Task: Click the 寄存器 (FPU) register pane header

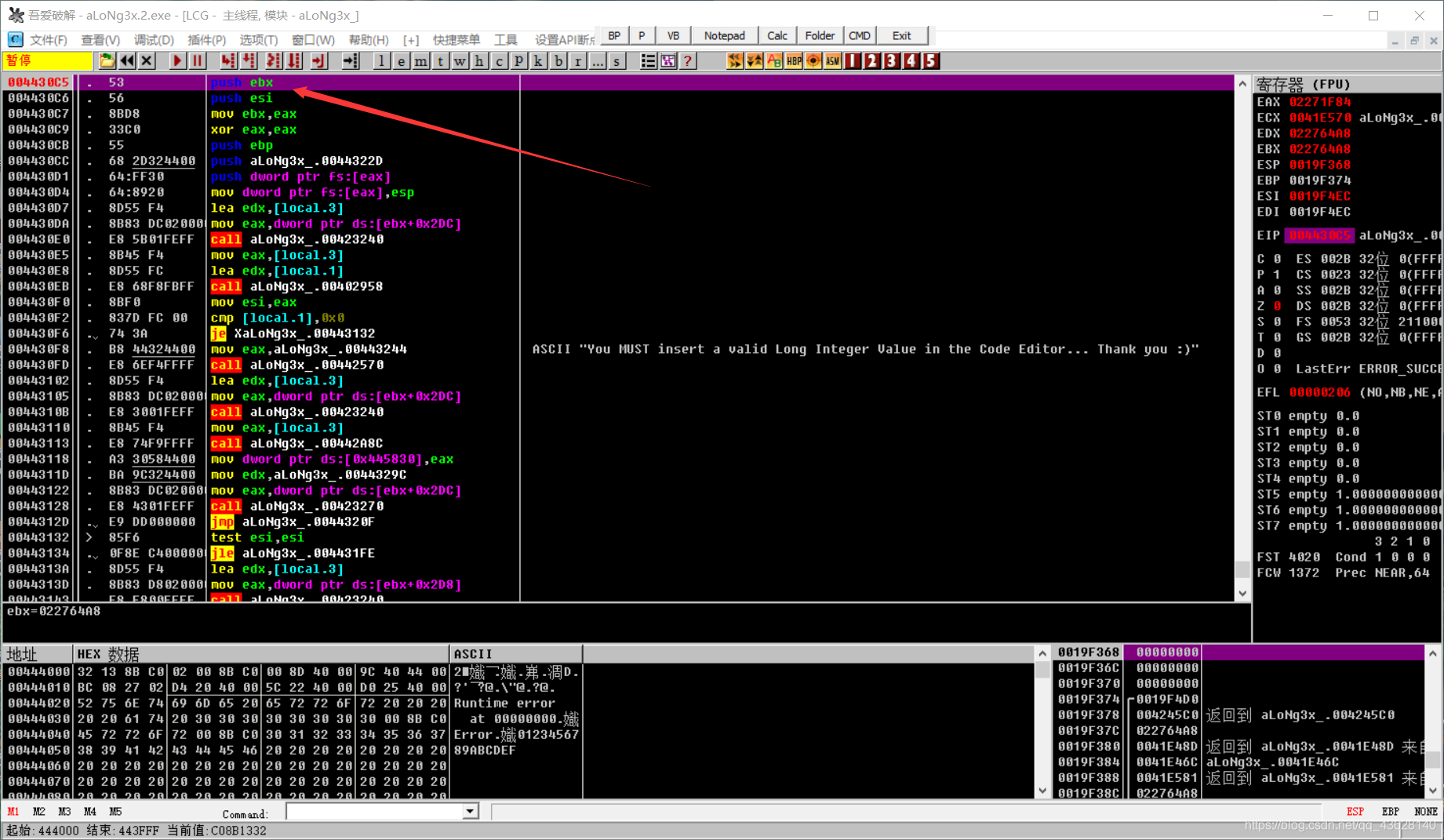Action: click(x=1347, y=84)
